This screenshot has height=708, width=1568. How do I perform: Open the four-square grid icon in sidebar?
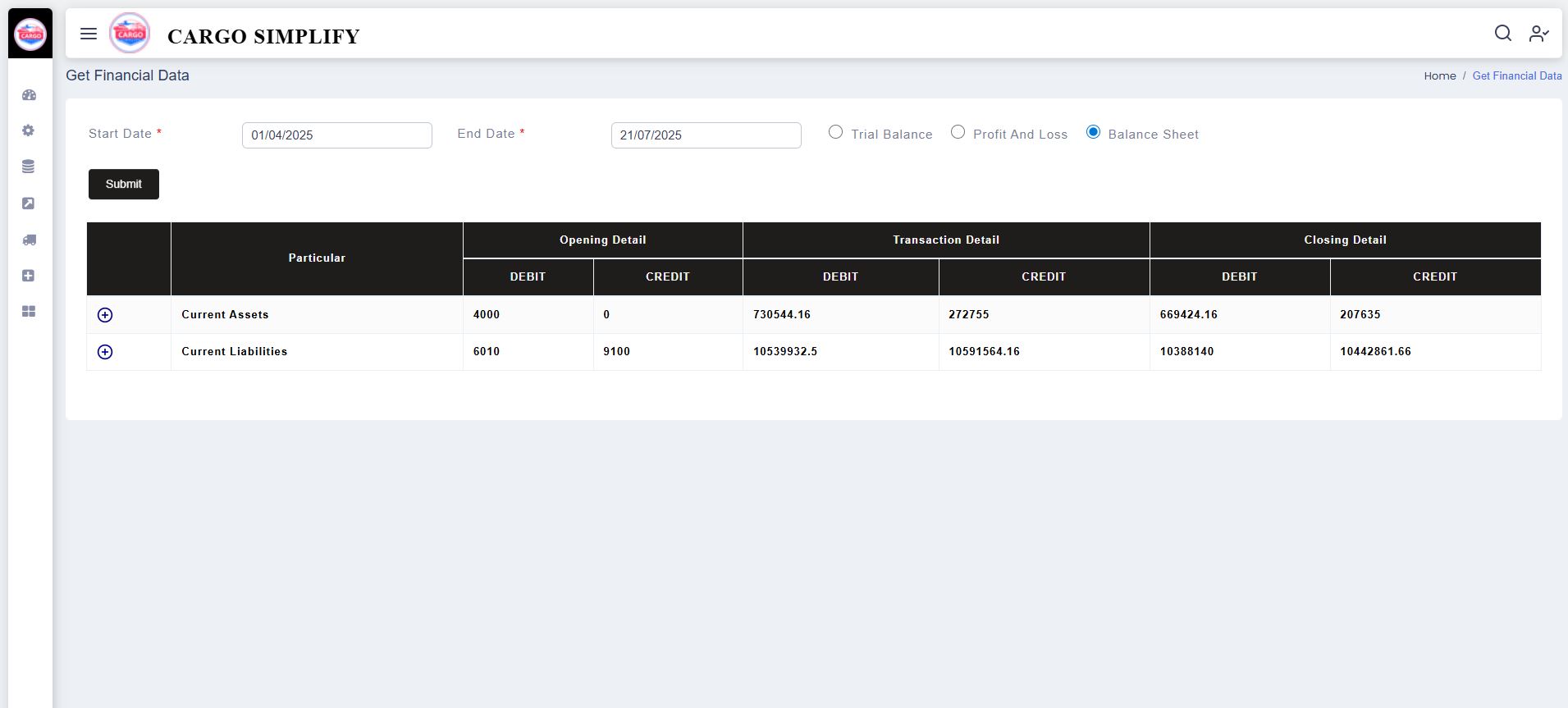(29, 312)
